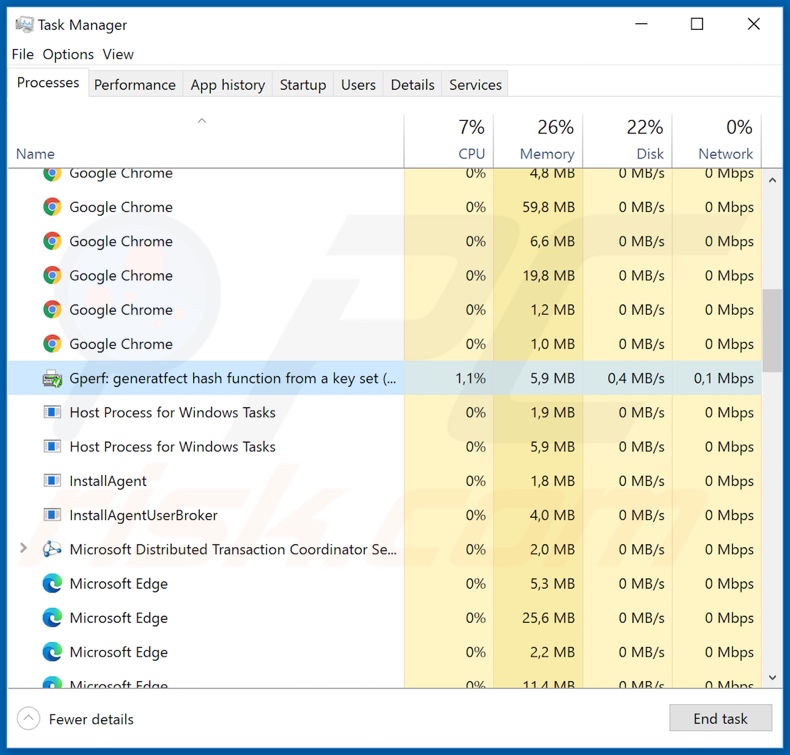Collapse view with Fewer details arrow

point(28,719)
